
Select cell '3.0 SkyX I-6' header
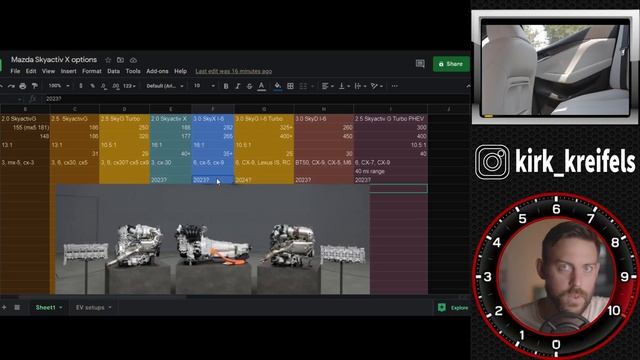[213, 119]
